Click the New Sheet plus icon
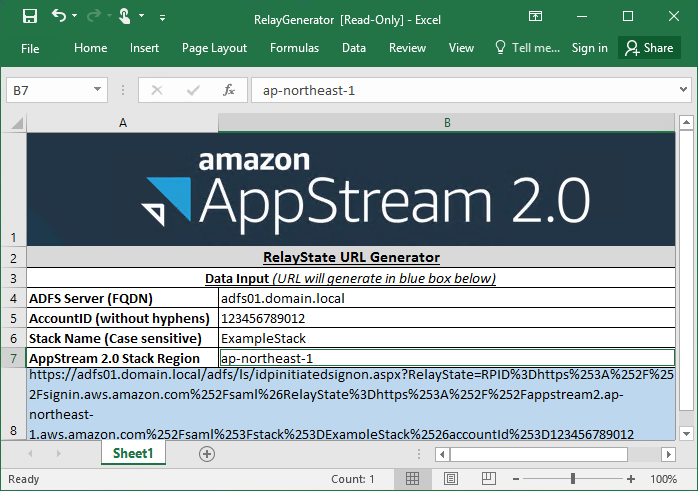698x491 pixels. tap(207, 454)
